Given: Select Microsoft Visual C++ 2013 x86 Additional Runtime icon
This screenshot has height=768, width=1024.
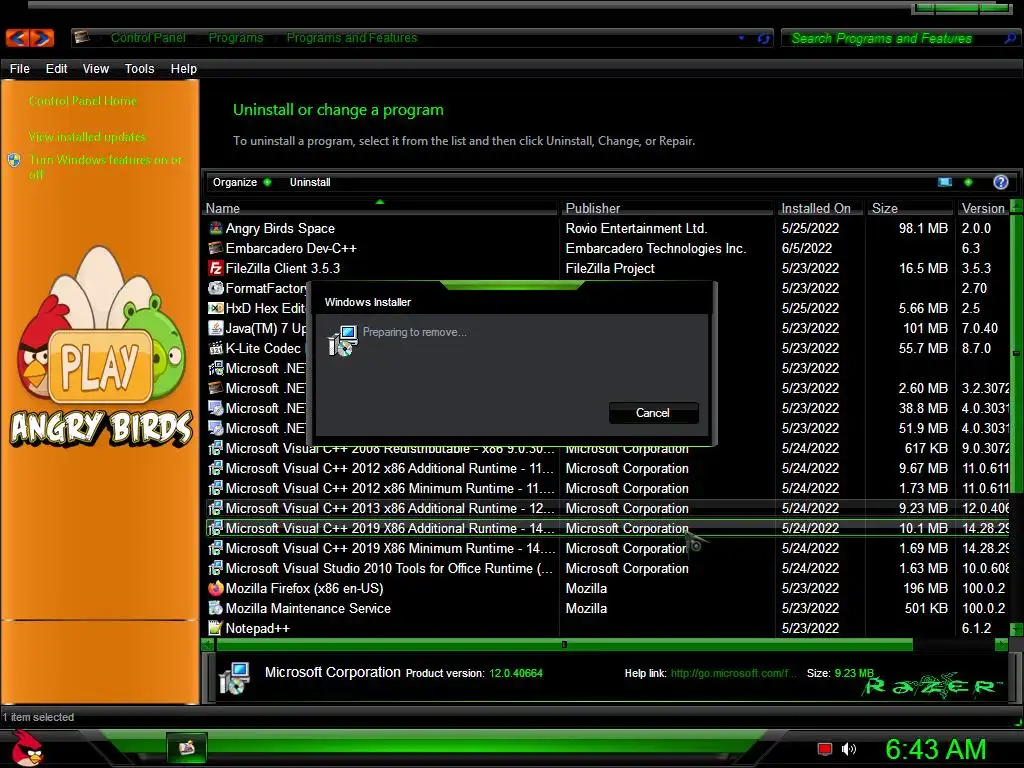Looking at the screenshot, I should click(216, 508).
